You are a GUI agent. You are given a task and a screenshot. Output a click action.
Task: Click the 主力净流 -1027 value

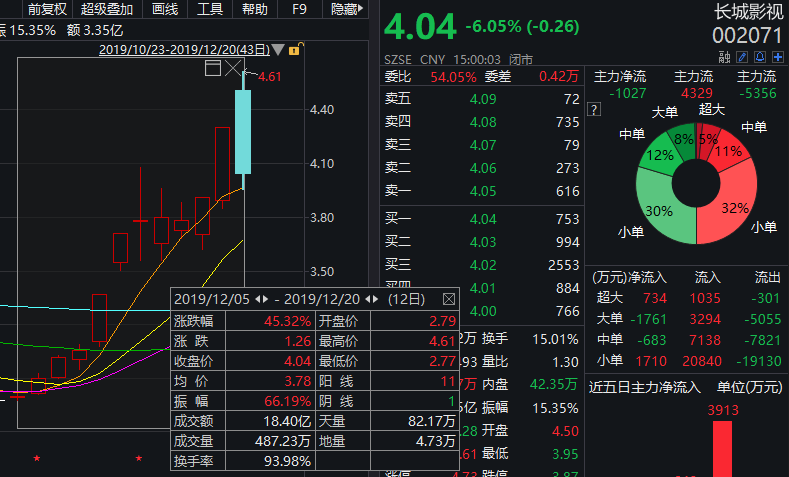627,94
